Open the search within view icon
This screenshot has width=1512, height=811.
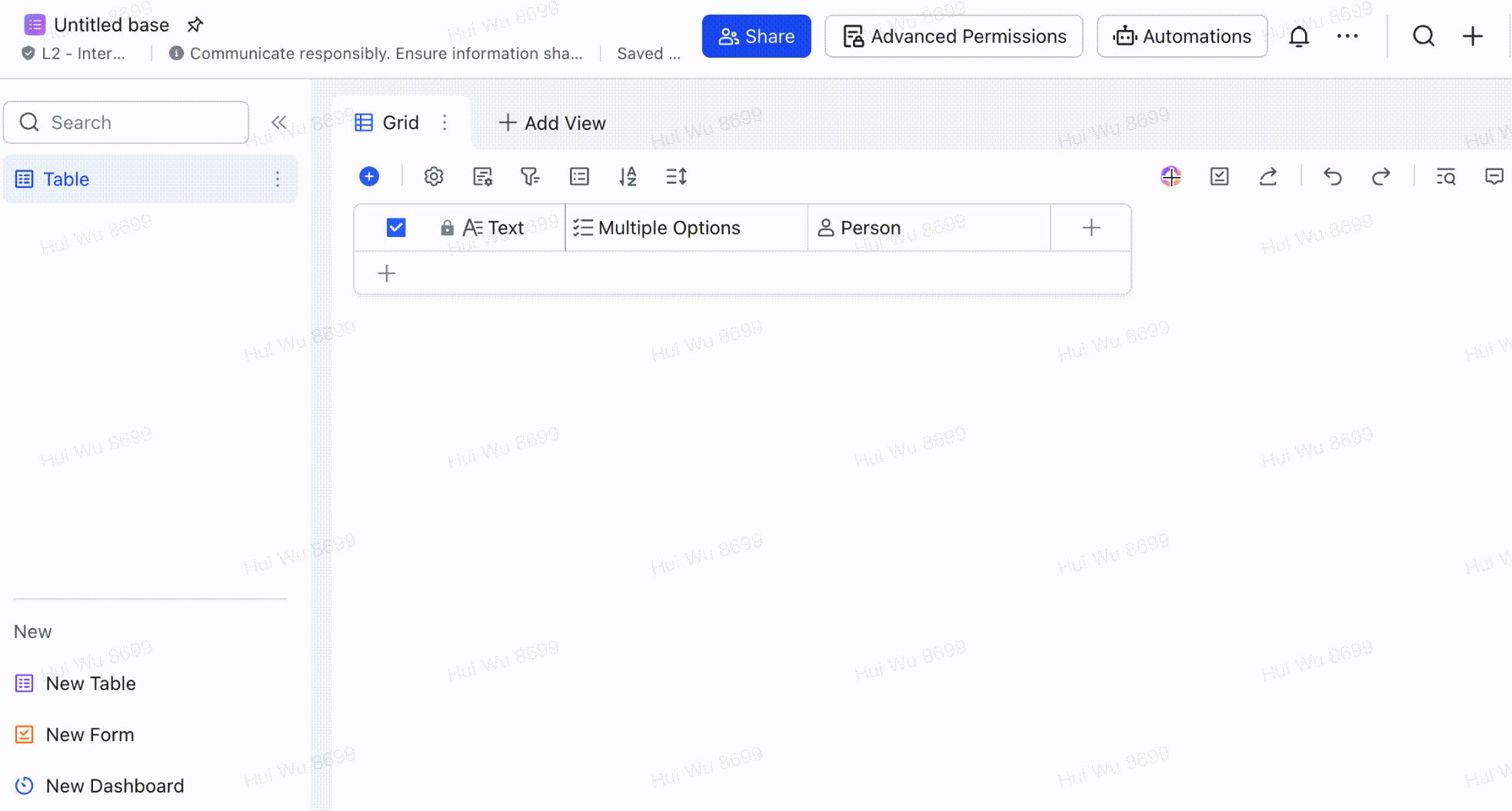point(1446,176)
